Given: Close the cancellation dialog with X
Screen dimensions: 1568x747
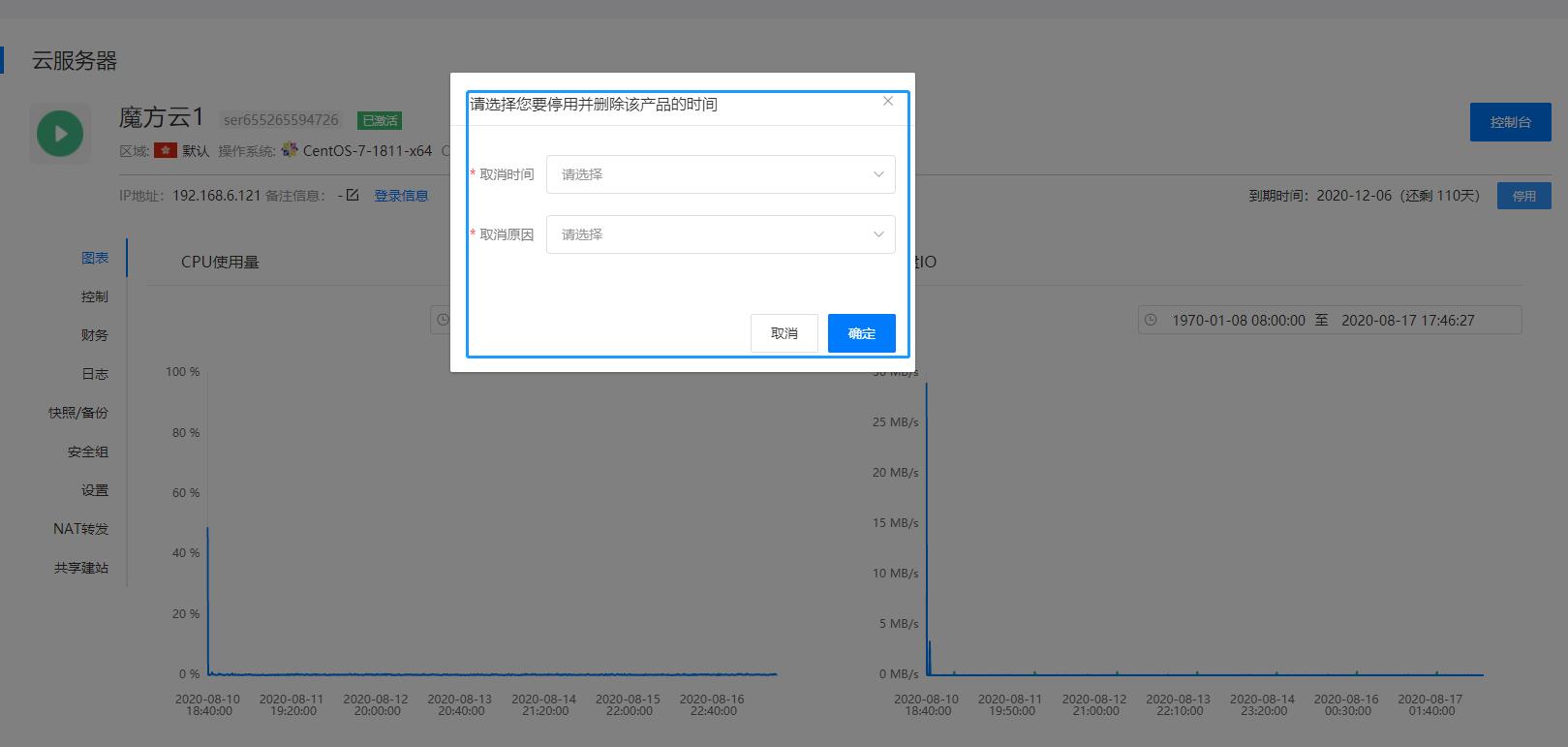Looking at the screenshot, I should (x=887, y=101).
